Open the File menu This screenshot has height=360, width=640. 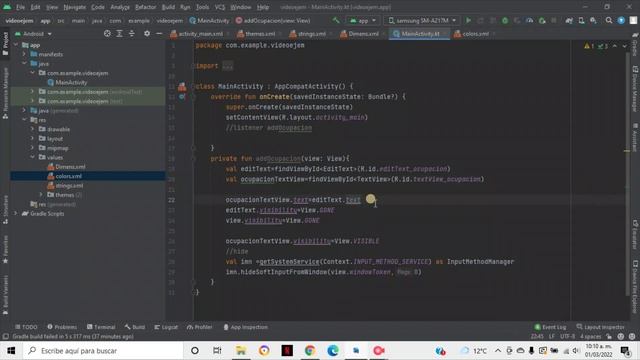tap(20, 7)
